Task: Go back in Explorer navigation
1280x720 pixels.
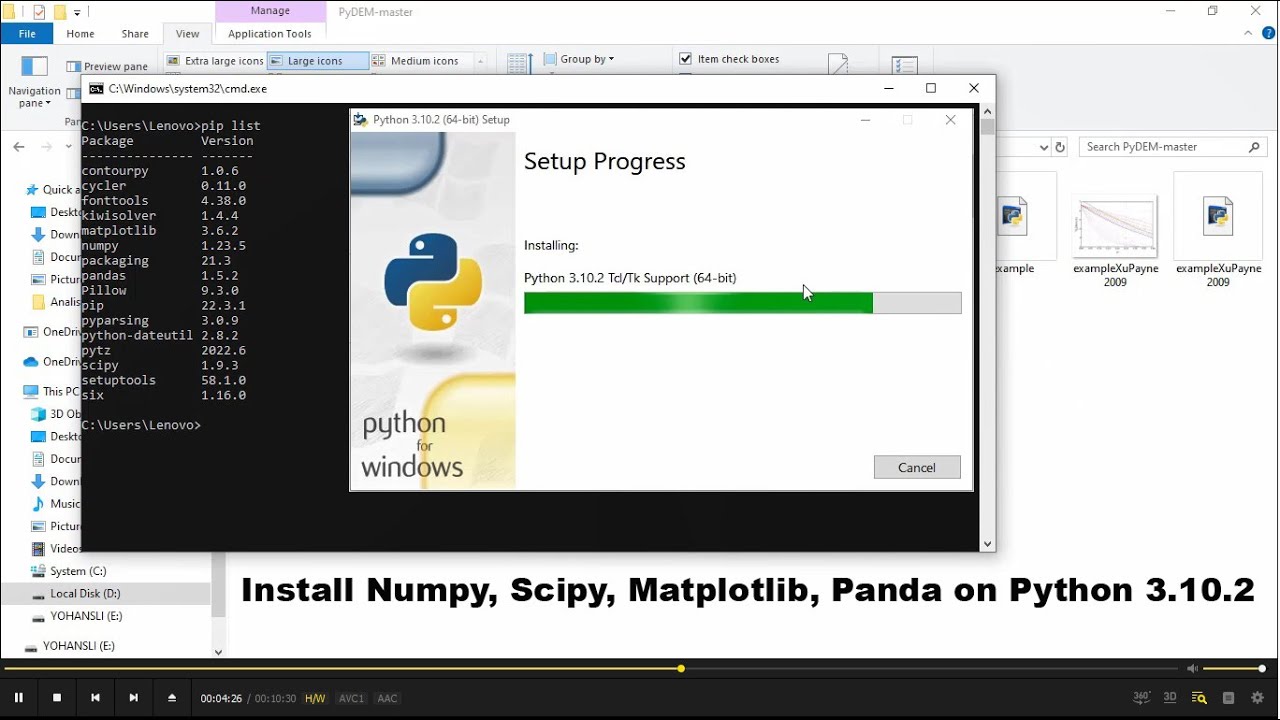Action: pyautogui.click(x=18, y=146)
